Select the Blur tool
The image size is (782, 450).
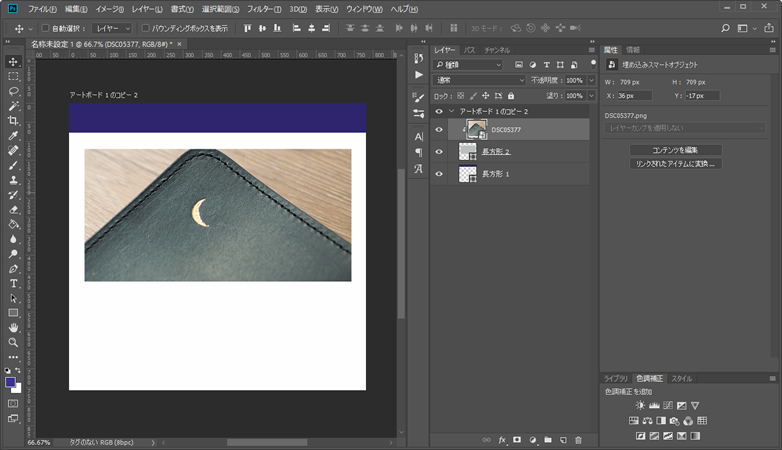13,239
